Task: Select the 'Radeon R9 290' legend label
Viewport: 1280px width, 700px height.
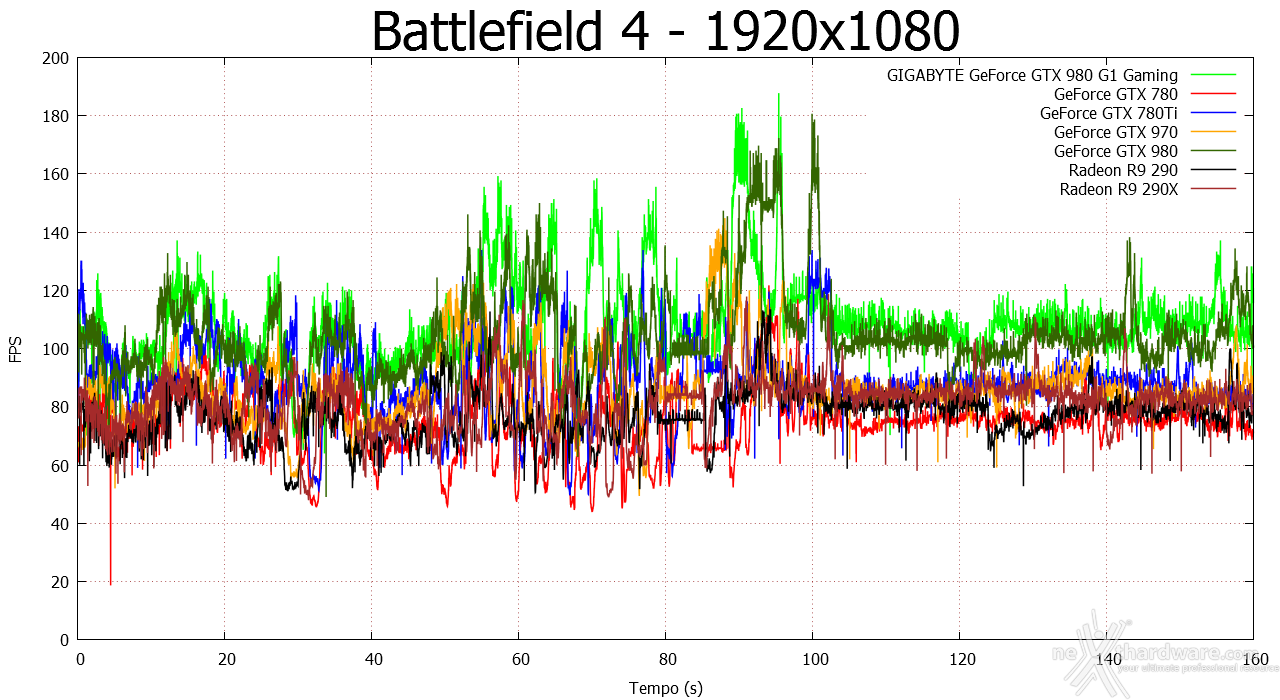Action: point(1123,170)
